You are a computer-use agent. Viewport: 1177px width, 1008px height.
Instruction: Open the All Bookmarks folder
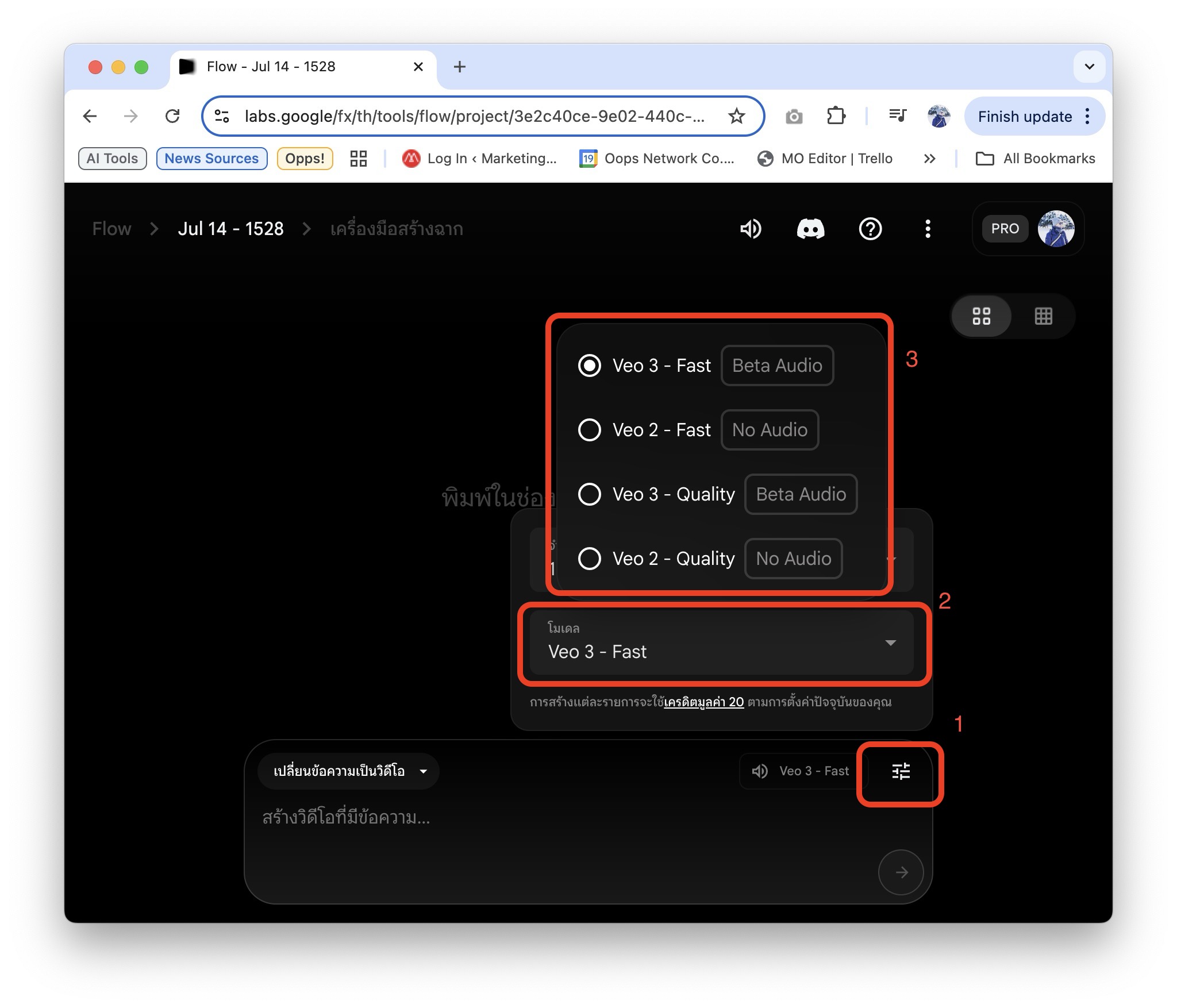pyautogui.click(x=1036, y=159)
